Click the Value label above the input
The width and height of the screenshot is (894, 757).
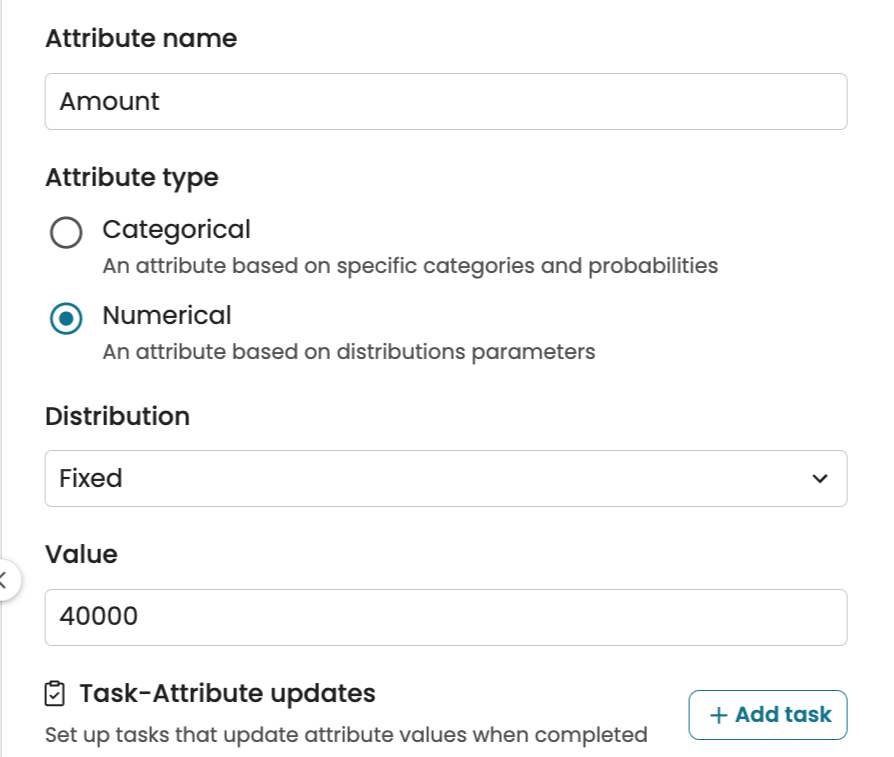pyautogui.click(x=81, y=554)
